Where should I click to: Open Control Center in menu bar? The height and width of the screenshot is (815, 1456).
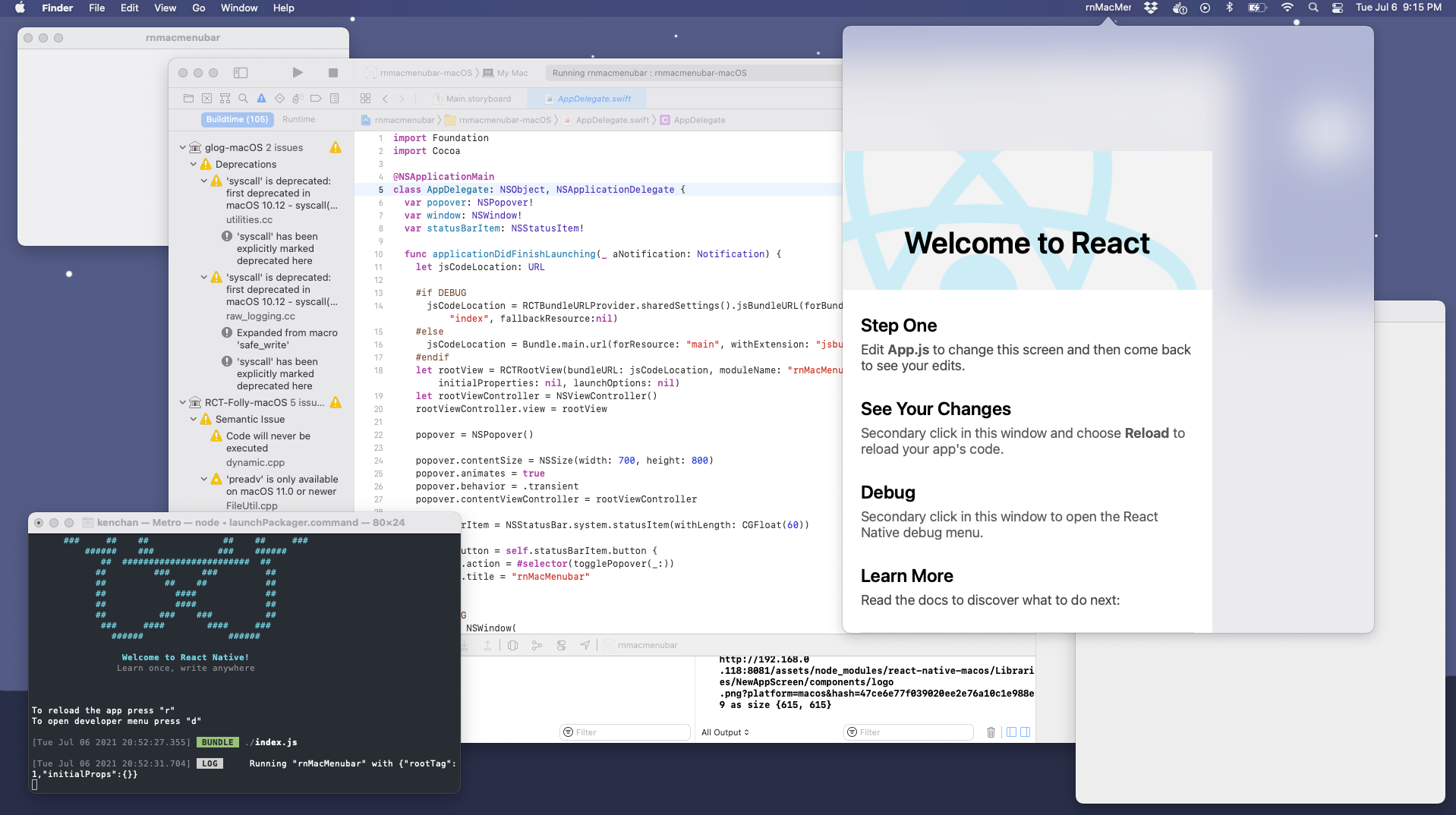(x=1338, y=8)
